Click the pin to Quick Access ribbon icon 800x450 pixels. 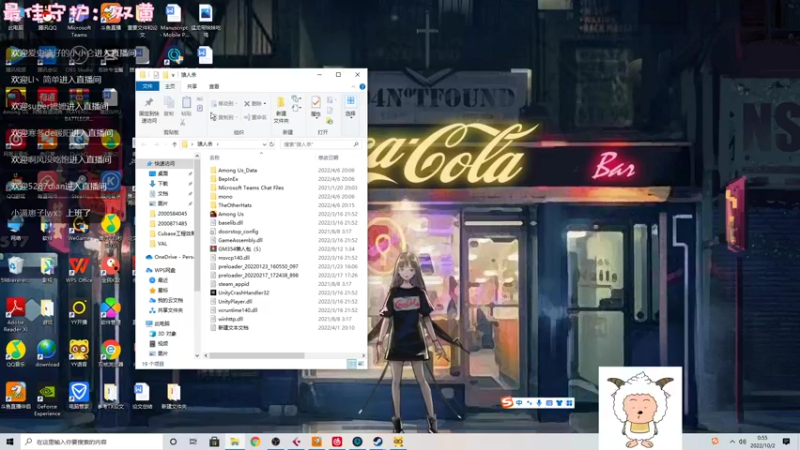pyautogui.click(x=148, y=103)
